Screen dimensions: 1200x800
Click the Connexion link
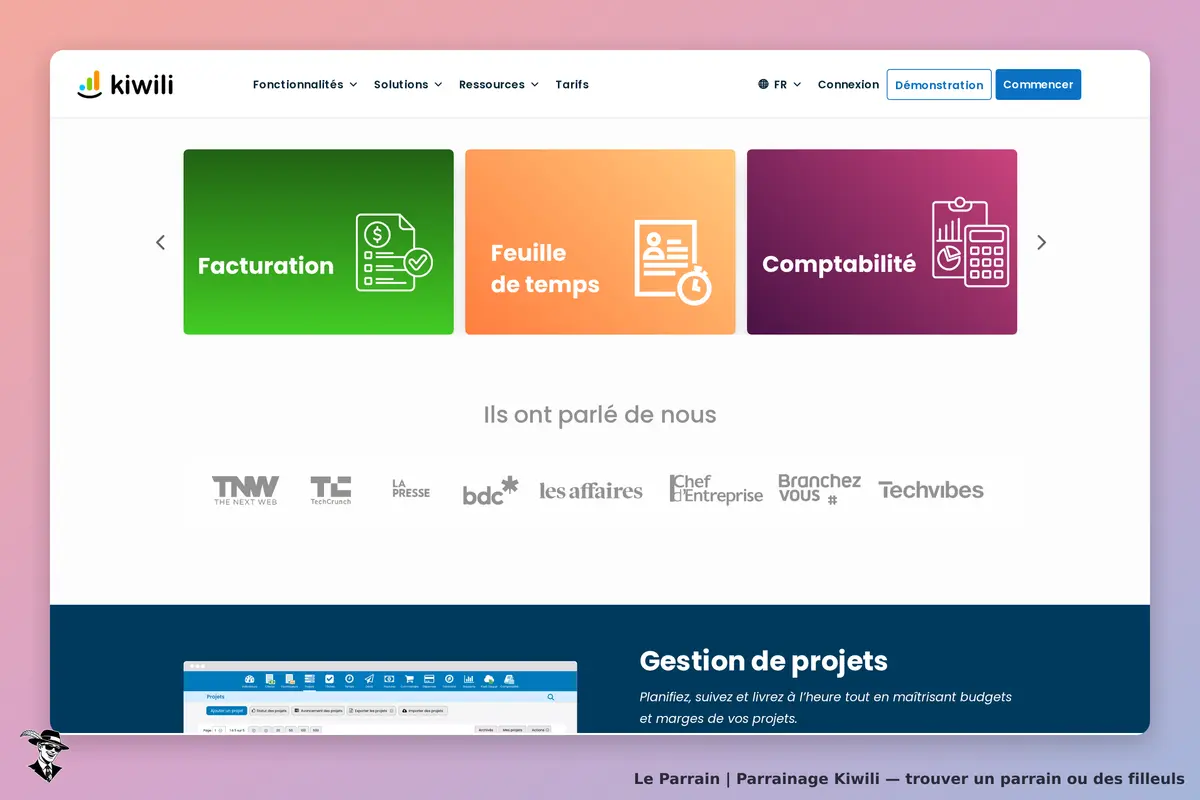click(x=848, y=85)
